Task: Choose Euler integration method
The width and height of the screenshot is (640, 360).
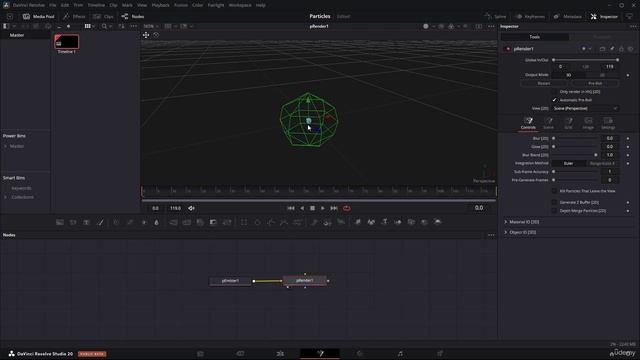Action: (x=569, y=163)
